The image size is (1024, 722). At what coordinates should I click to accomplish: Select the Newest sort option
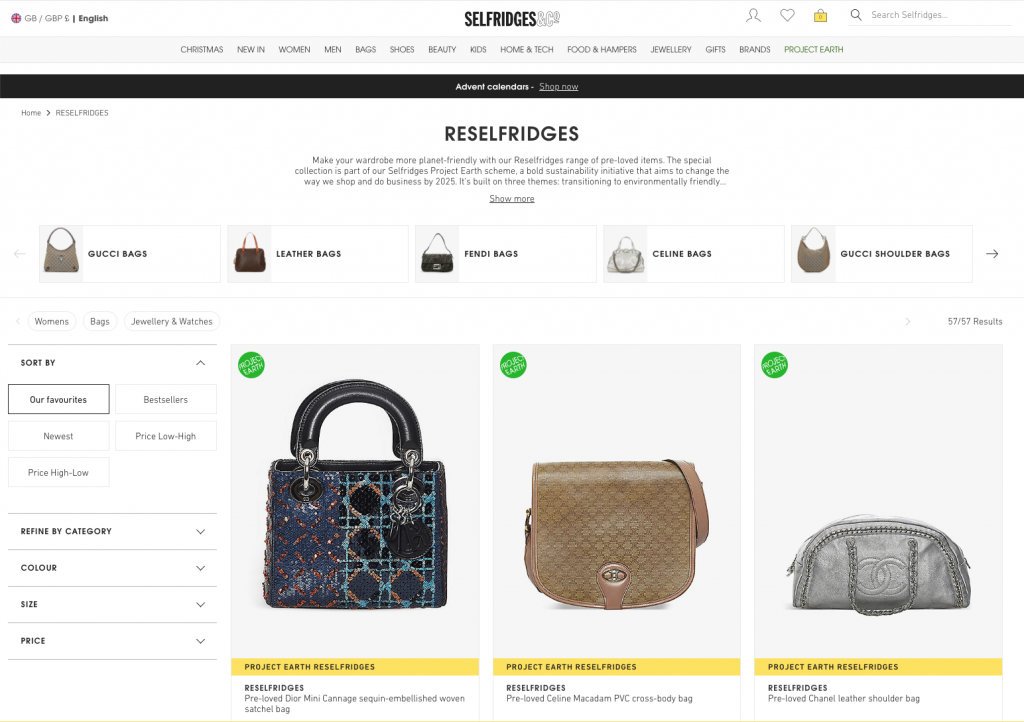coord(59,436)
